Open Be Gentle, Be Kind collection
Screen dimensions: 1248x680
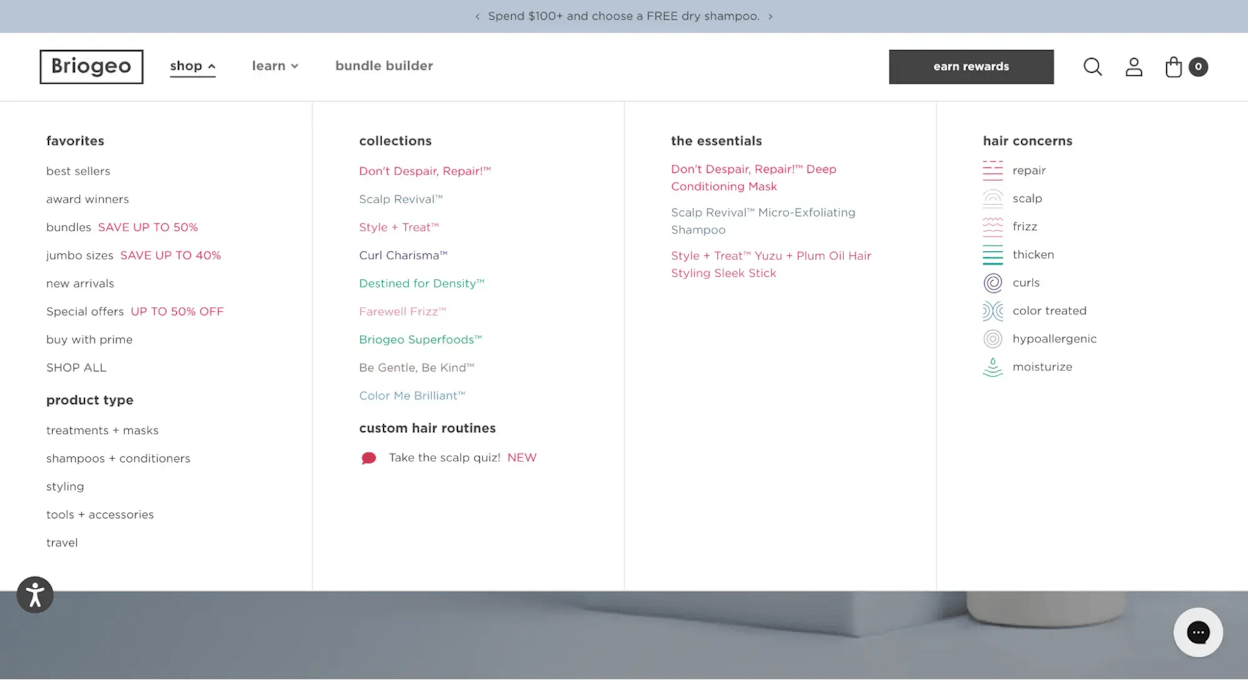(417, 367)
